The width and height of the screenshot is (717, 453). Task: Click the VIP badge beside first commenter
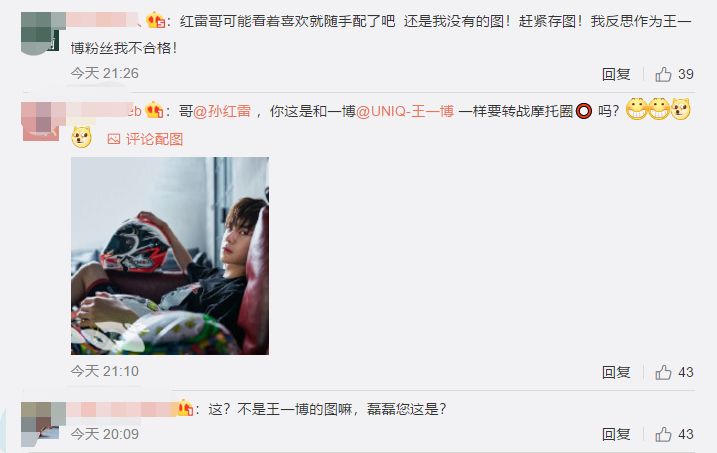155,21
